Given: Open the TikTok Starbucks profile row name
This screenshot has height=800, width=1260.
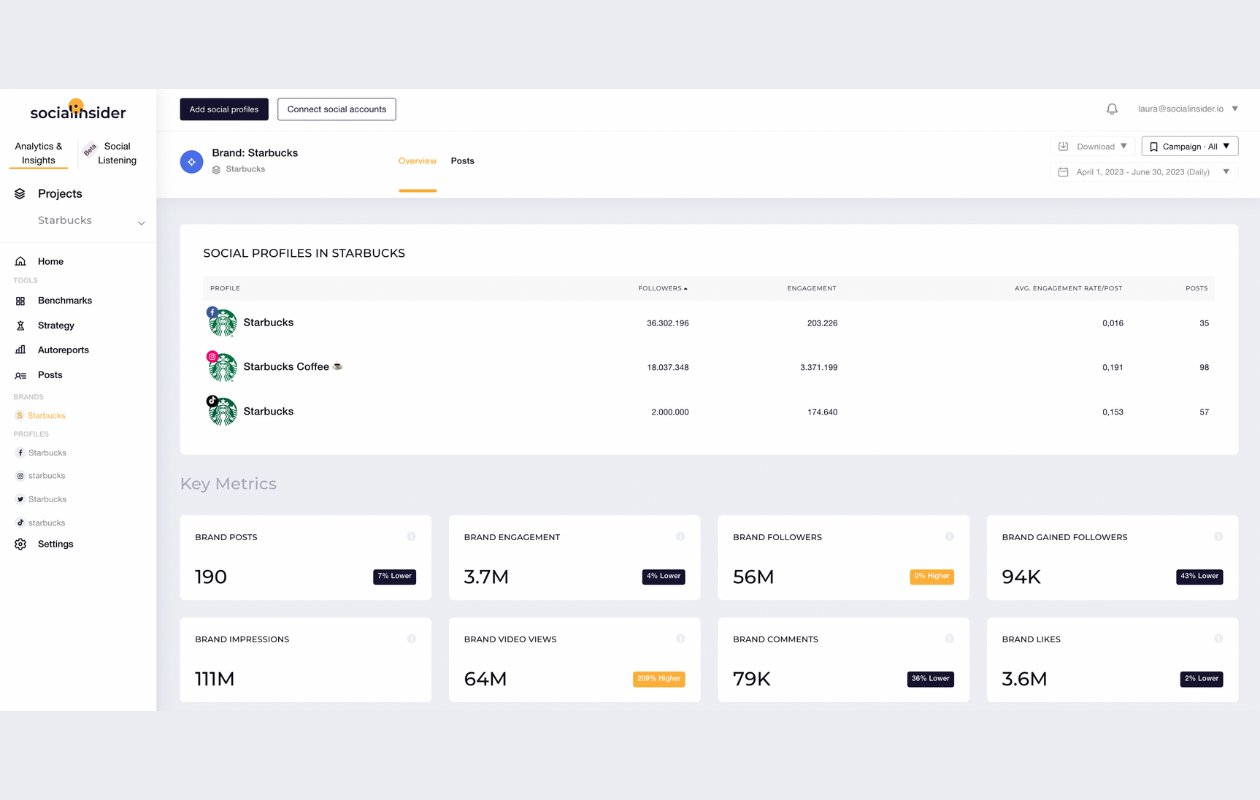Looking at the screenshot, I should (x=269, y=411).
